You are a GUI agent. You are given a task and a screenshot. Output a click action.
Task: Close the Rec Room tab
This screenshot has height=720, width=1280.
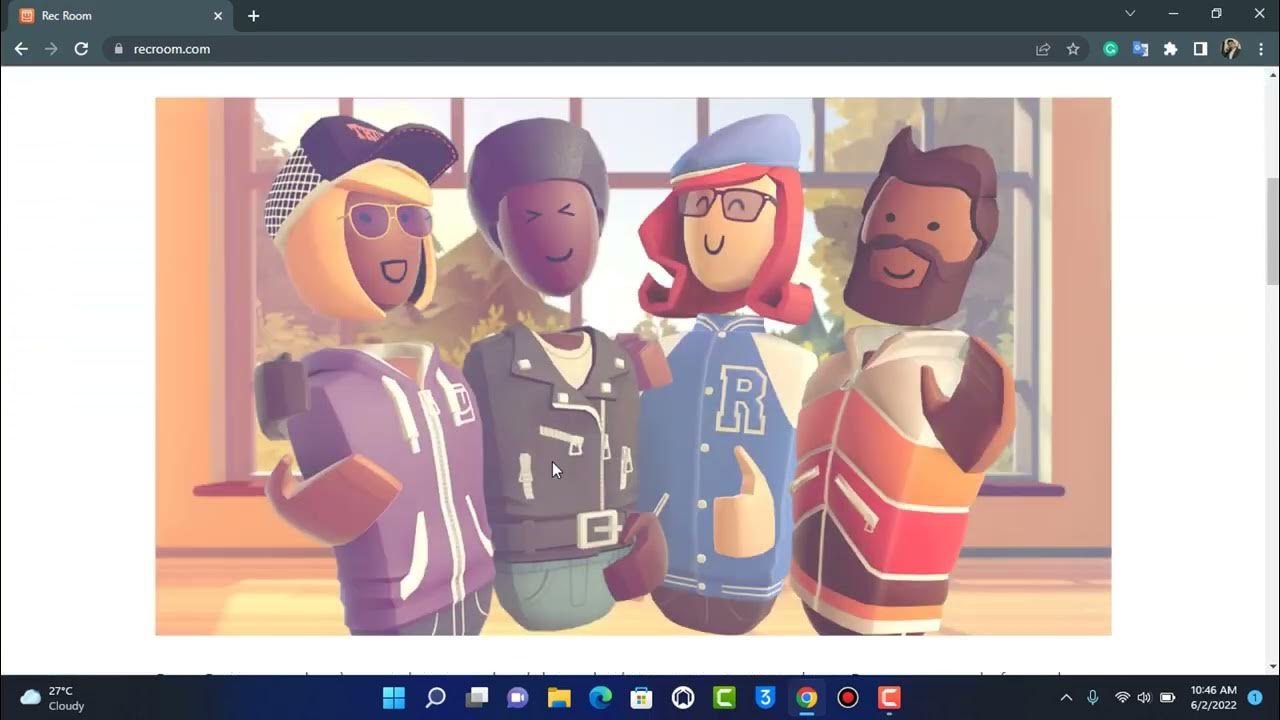coord(218,16)
